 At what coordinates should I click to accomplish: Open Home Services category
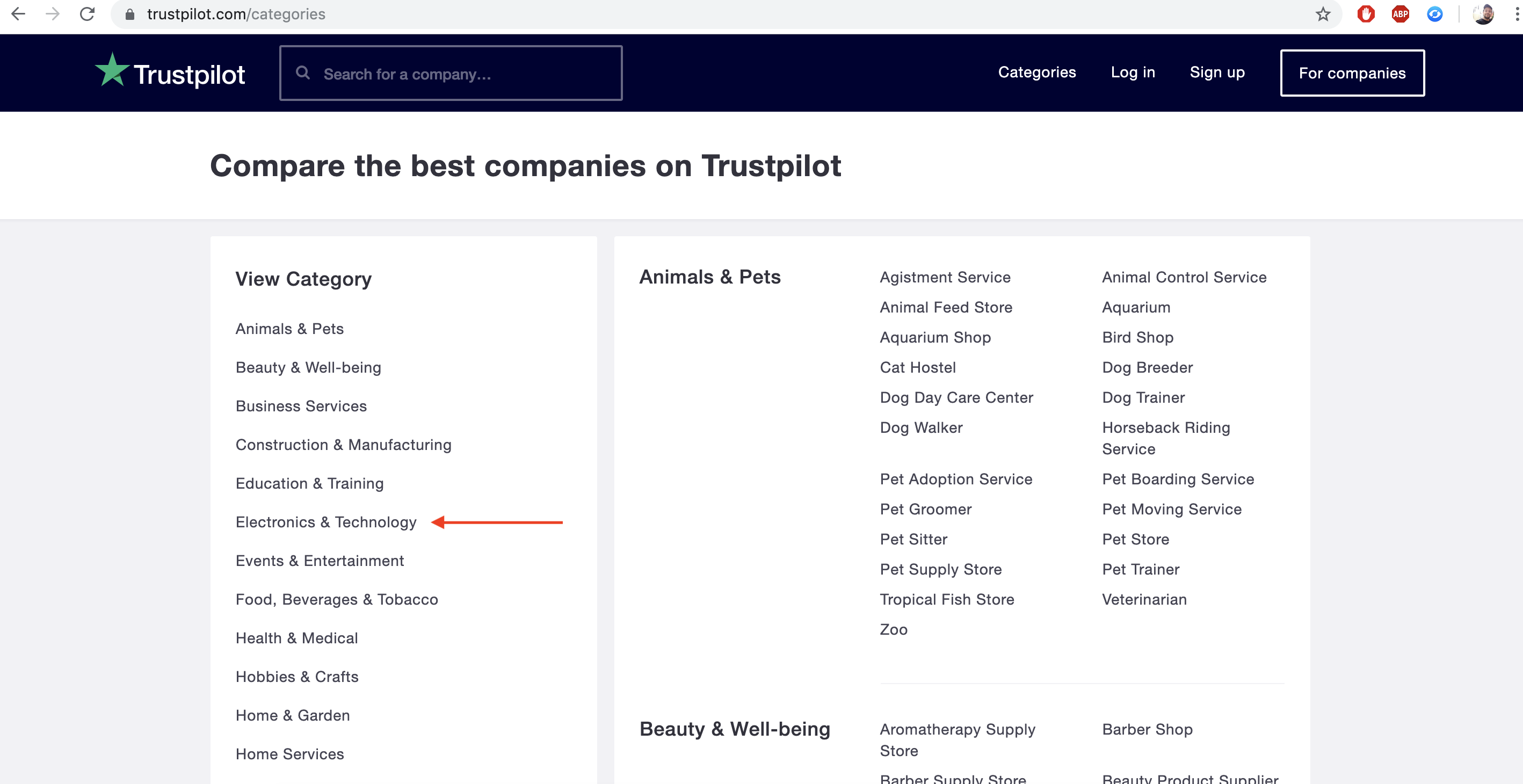(289, 754)
